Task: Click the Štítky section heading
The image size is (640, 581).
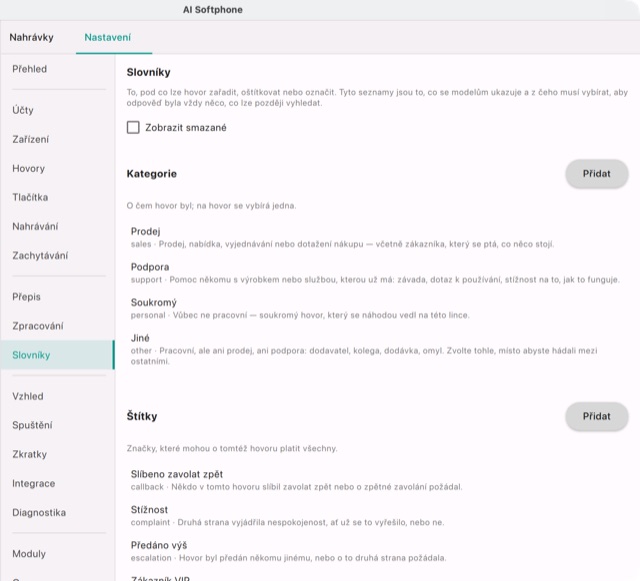Action: (142, 416)
